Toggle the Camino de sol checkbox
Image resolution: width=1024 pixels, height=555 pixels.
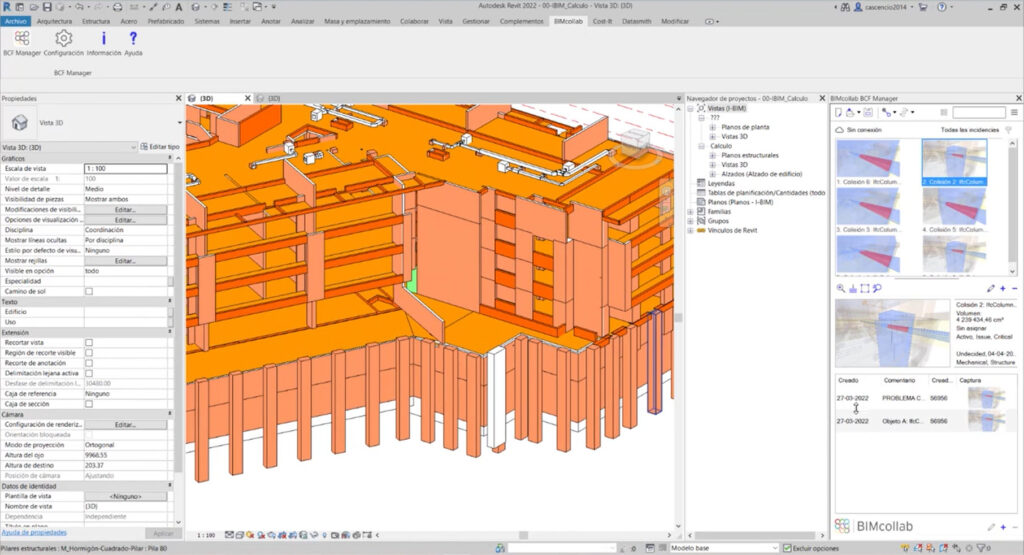(x=89, y=291)
